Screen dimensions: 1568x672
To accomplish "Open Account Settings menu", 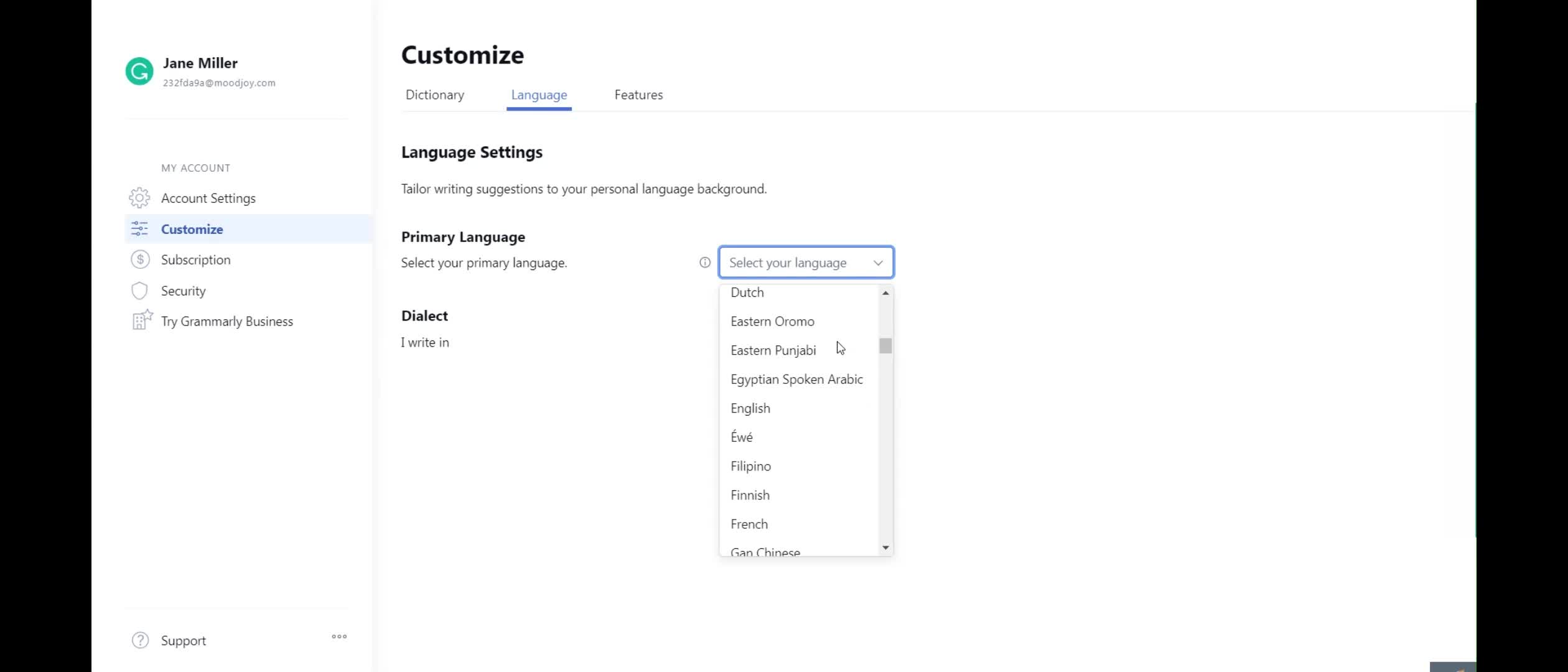I will 208,198.
